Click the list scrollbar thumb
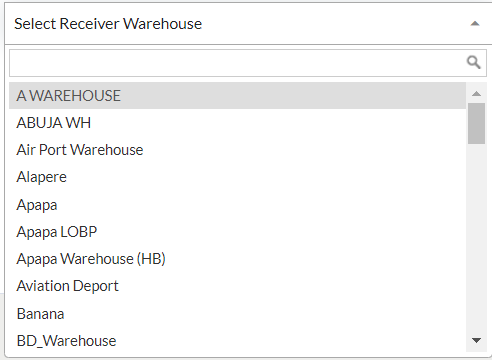 476,123
